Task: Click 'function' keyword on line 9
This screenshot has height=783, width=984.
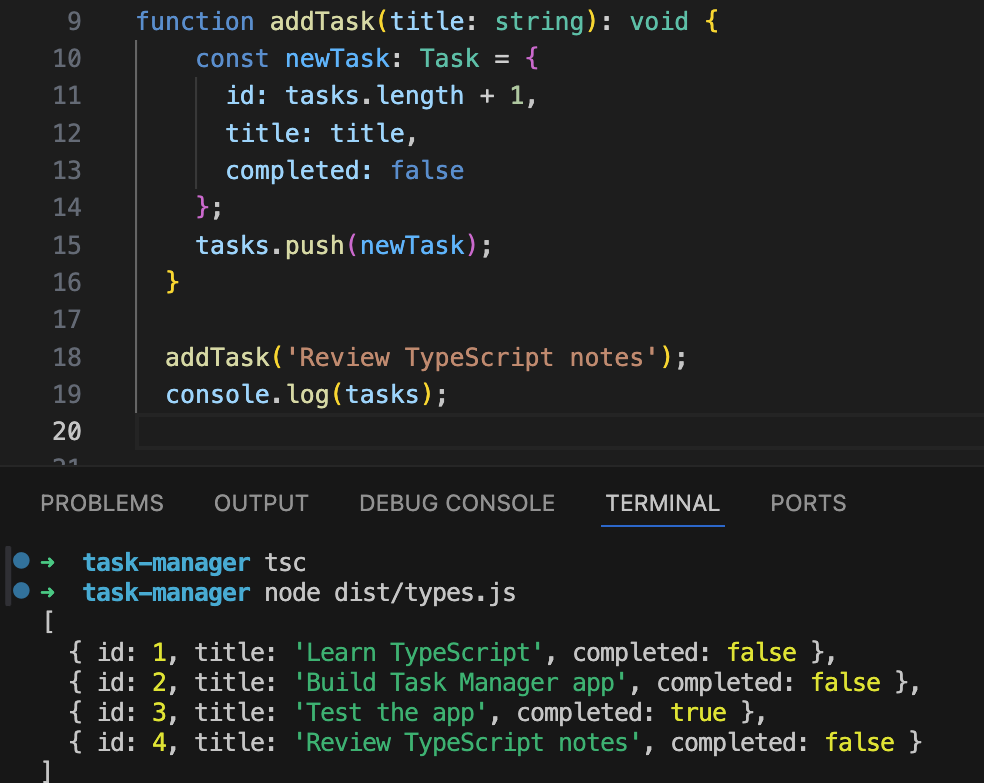Action: pos(195,21)
